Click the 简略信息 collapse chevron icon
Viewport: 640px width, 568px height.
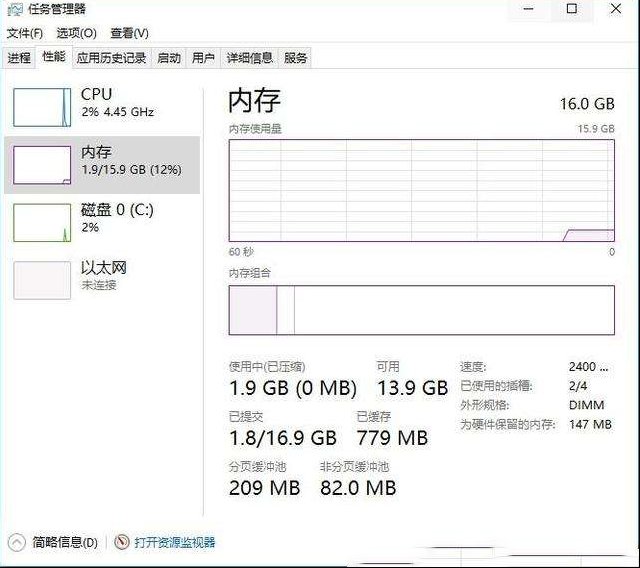[x=17, y=542]
